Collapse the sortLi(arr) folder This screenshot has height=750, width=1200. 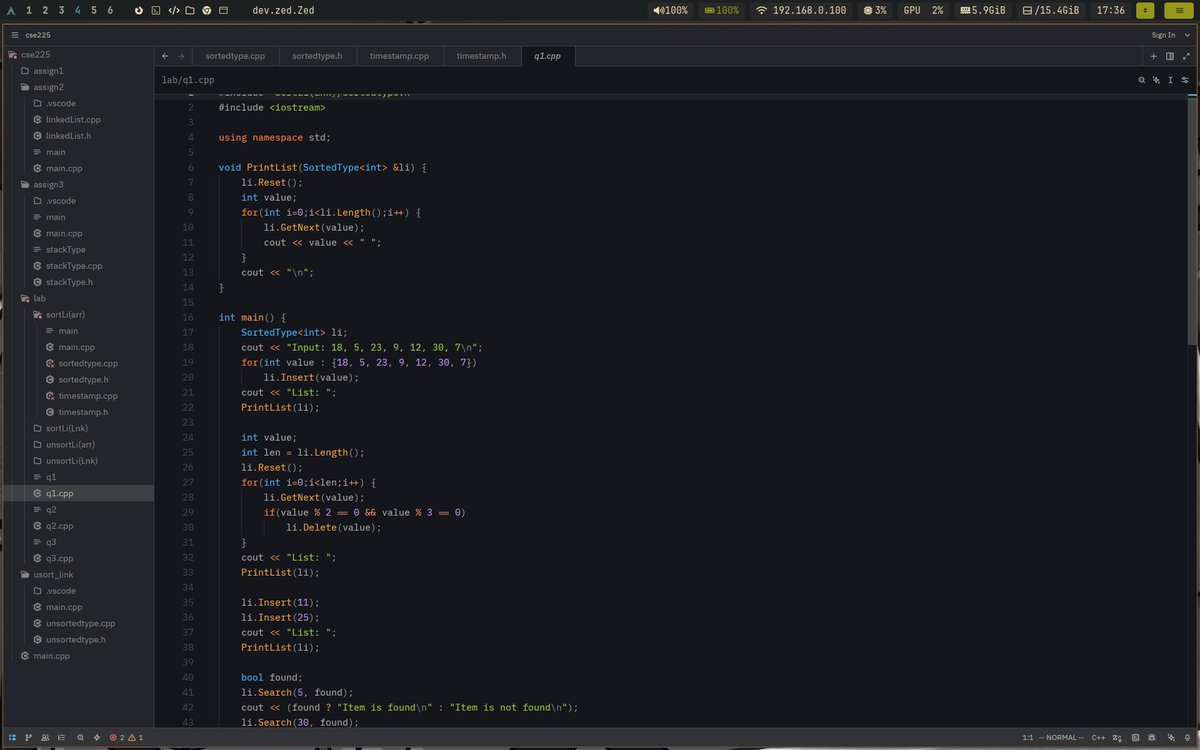click(77, 314)
